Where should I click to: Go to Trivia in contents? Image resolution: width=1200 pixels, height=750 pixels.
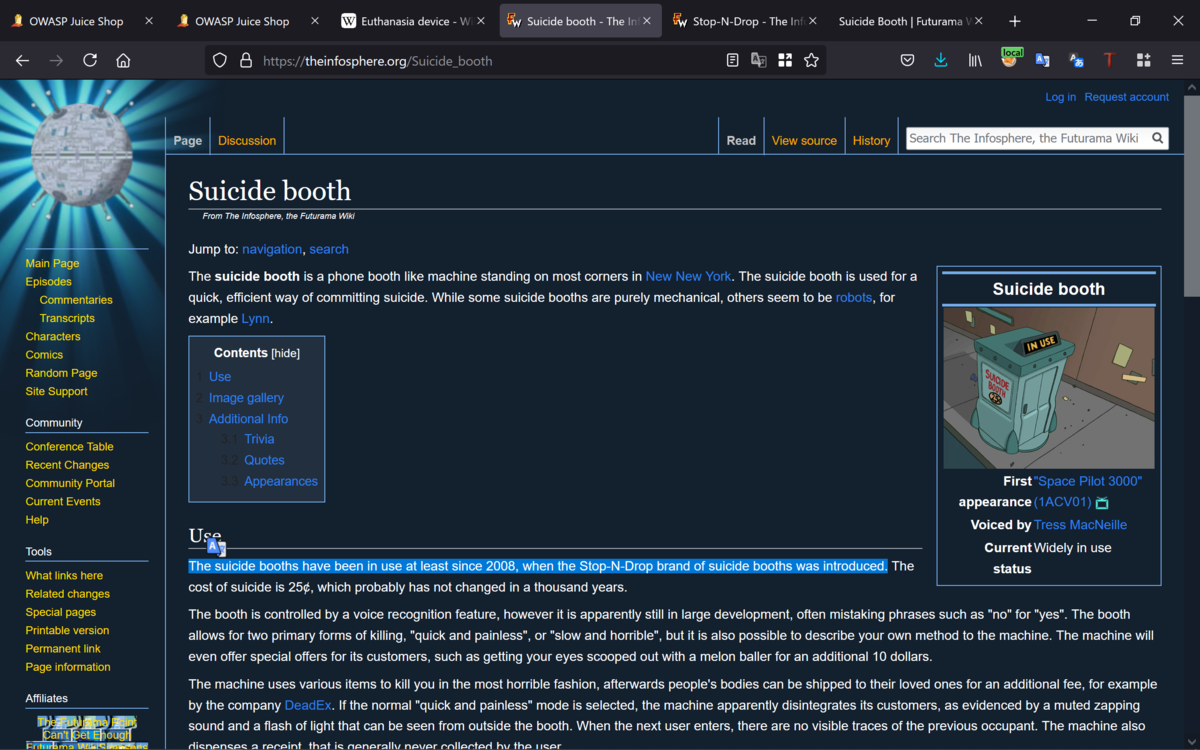click(259, 439)
